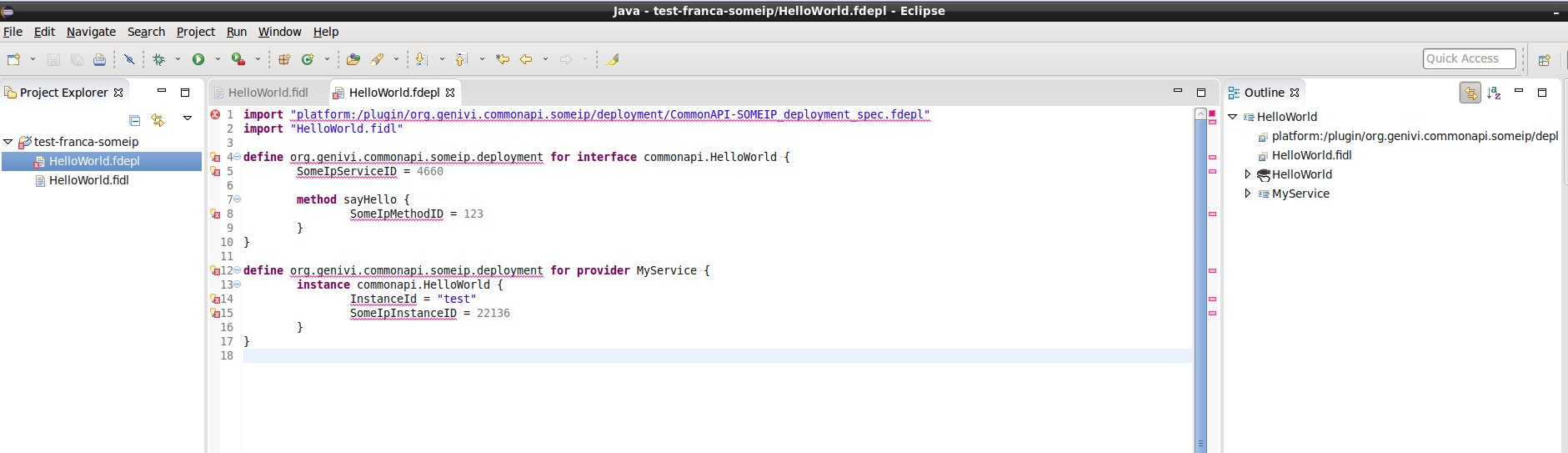This screenshot has height=453, width=1568.
Task: Collapse the test-franca-someip project node
Action: click(8, 142)
